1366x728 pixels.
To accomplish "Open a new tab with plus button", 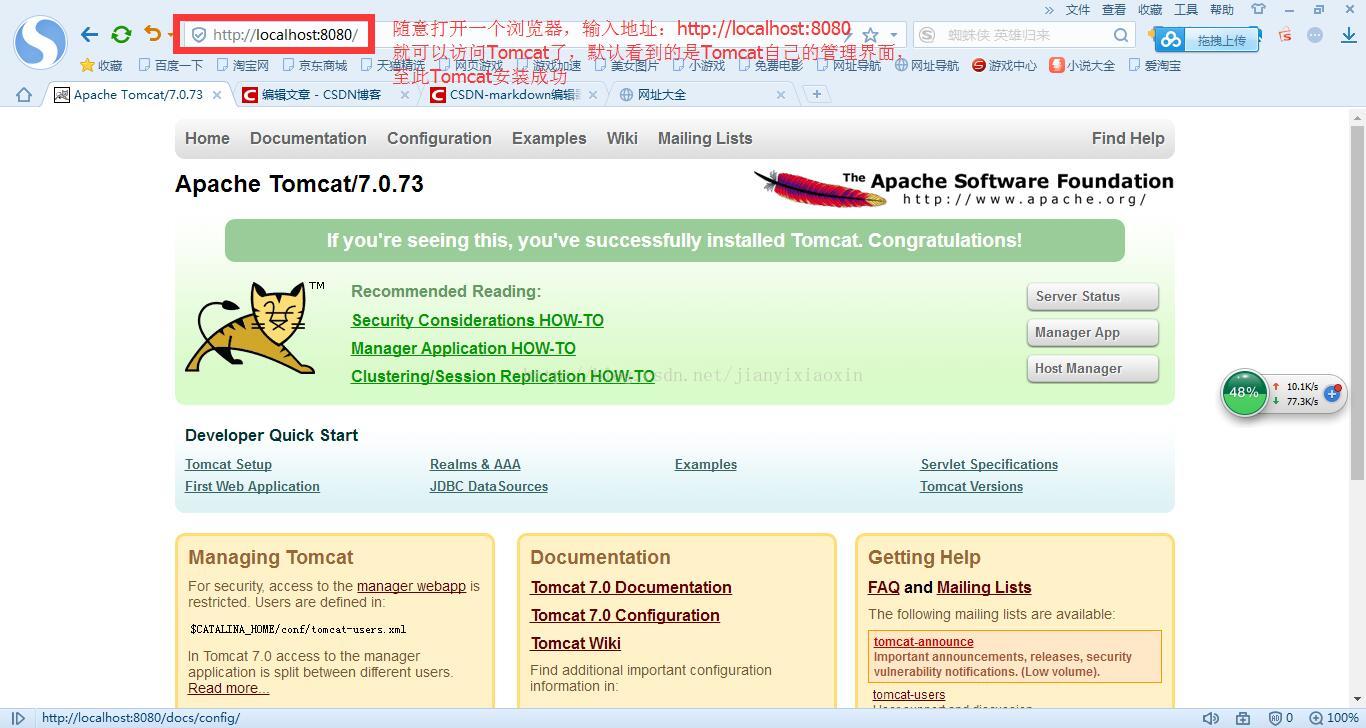I will pos(817,94).
